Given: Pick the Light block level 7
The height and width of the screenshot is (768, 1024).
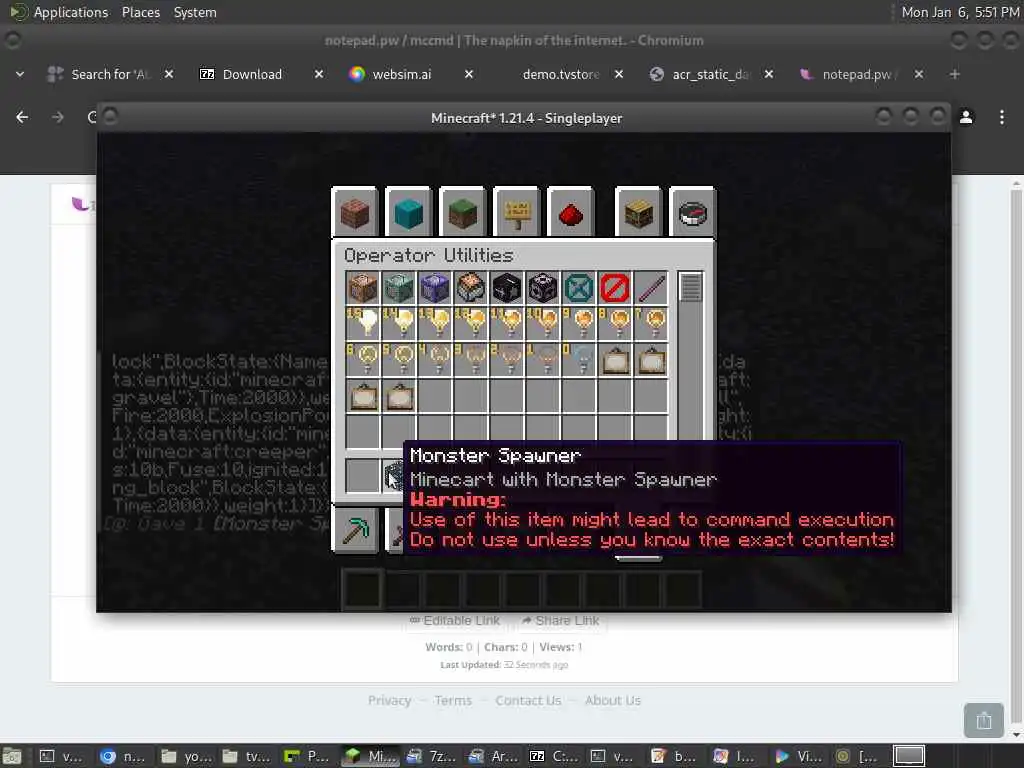Looking at the screenshot, I should pos(650,324).
